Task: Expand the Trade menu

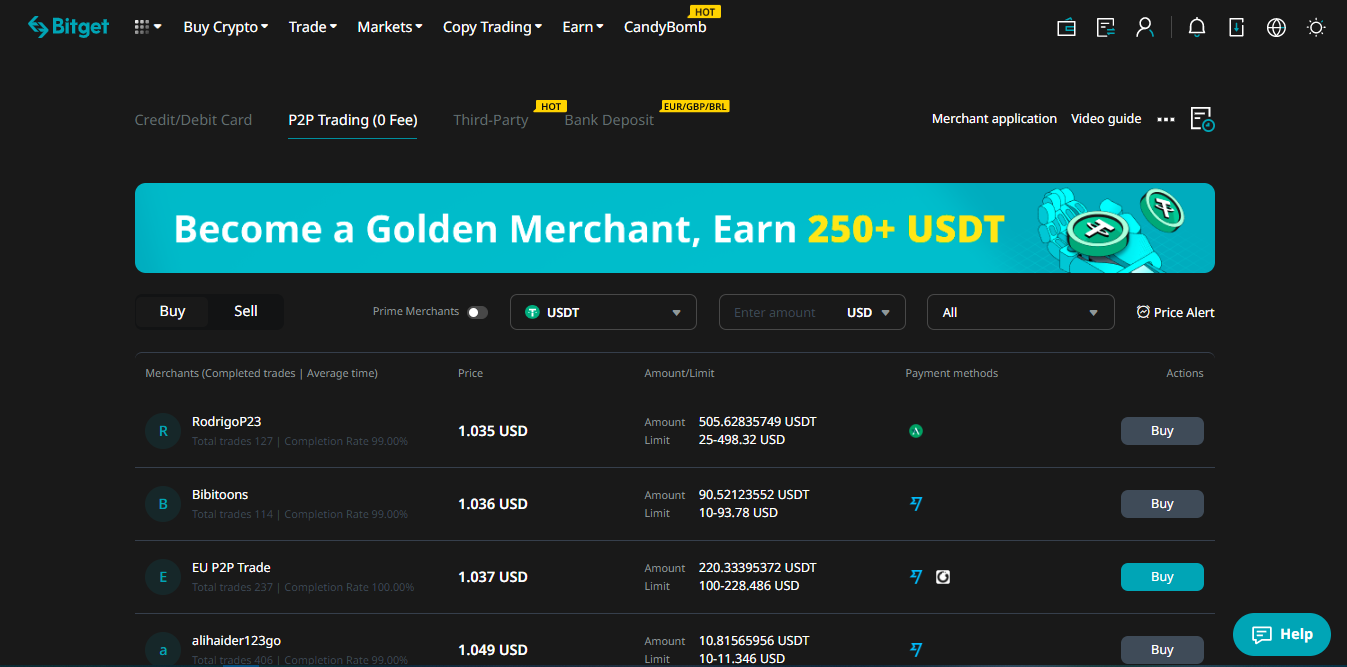Action: coord(313,27)
